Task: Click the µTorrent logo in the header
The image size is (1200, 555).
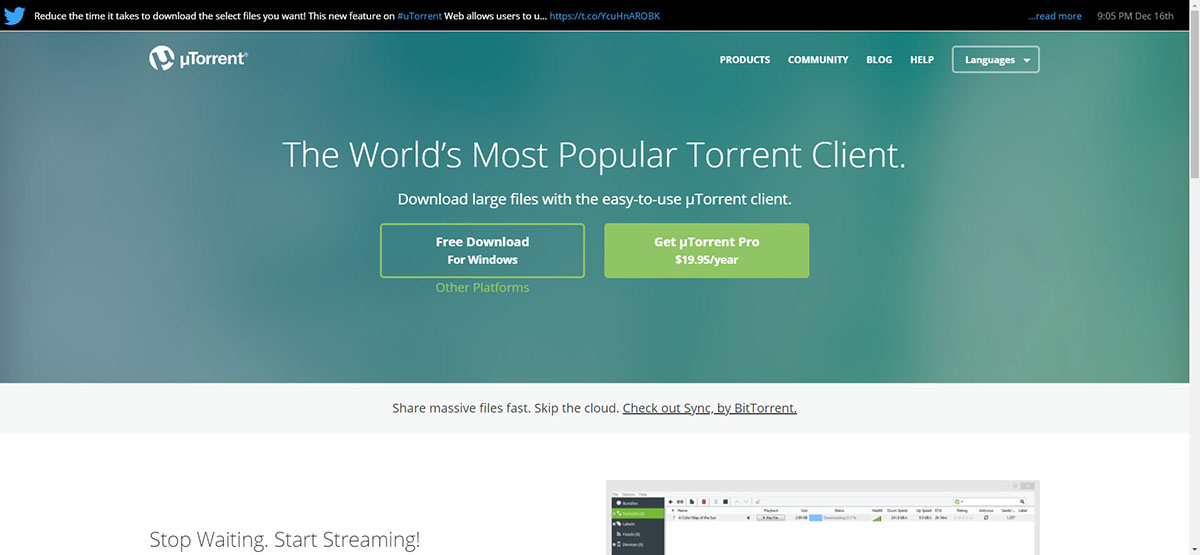Action: pyautogui.click(x=198, y=59)
